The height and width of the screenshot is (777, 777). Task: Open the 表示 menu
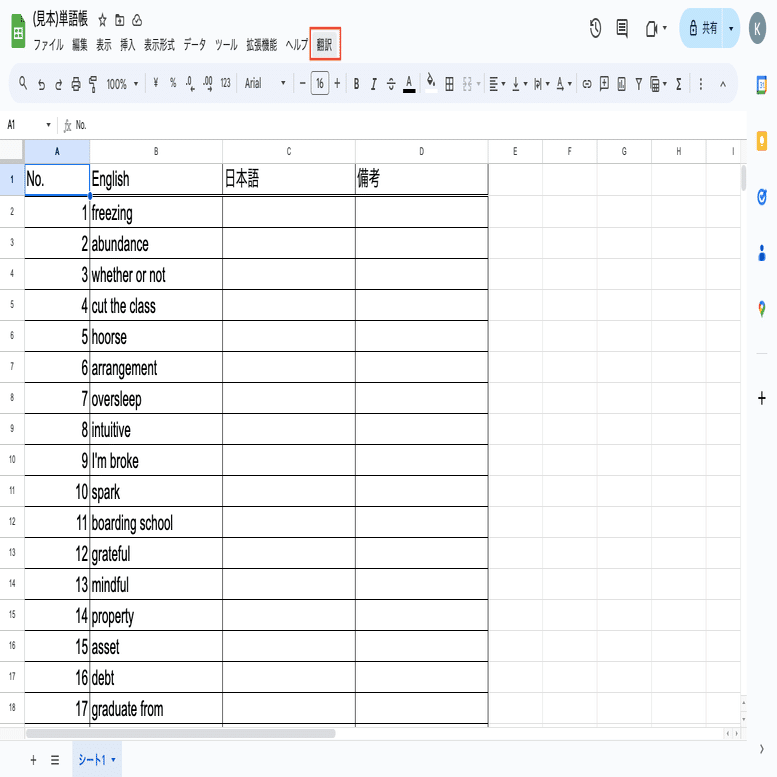click(104, 45)
